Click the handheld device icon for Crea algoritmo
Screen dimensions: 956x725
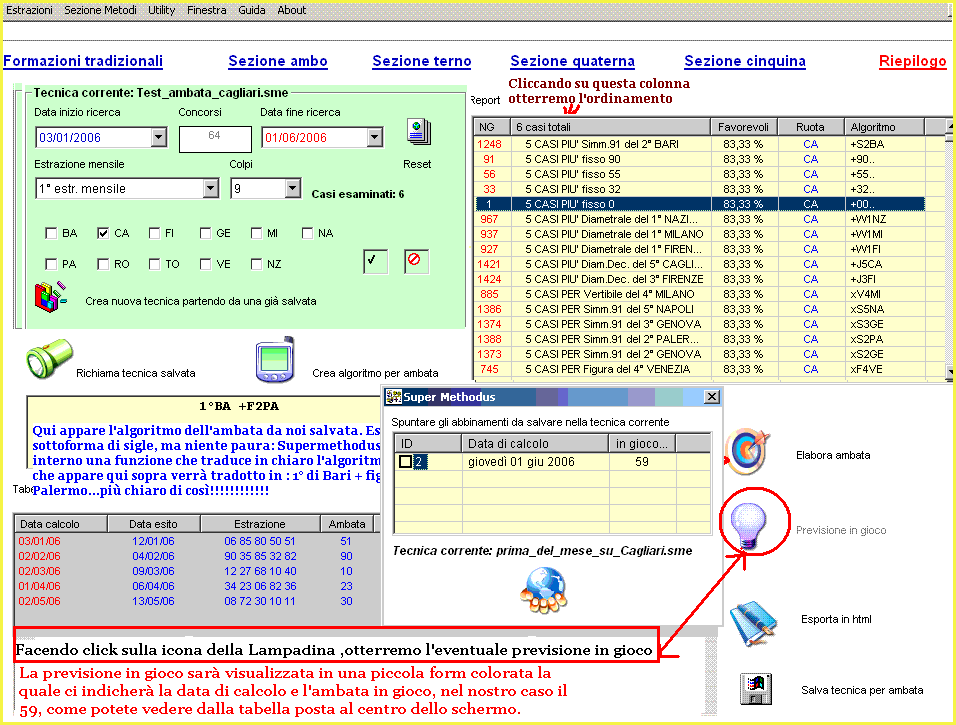click(x=275, y=360)
